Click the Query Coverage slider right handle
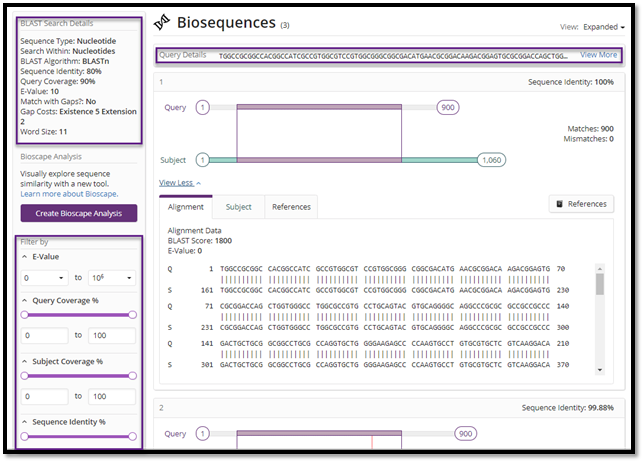 132,315
